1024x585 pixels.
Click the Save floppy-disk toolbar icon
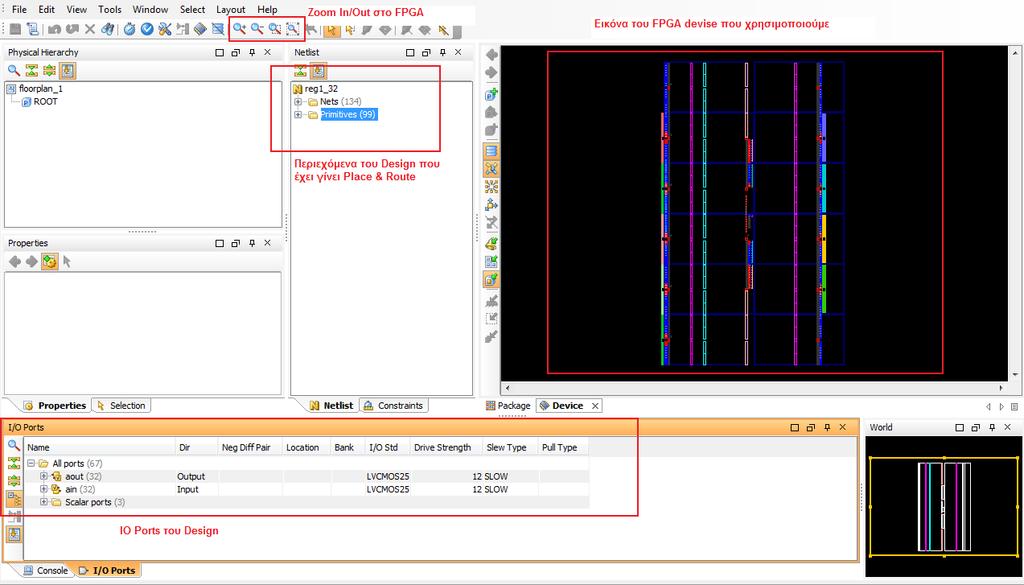[15, 29]
